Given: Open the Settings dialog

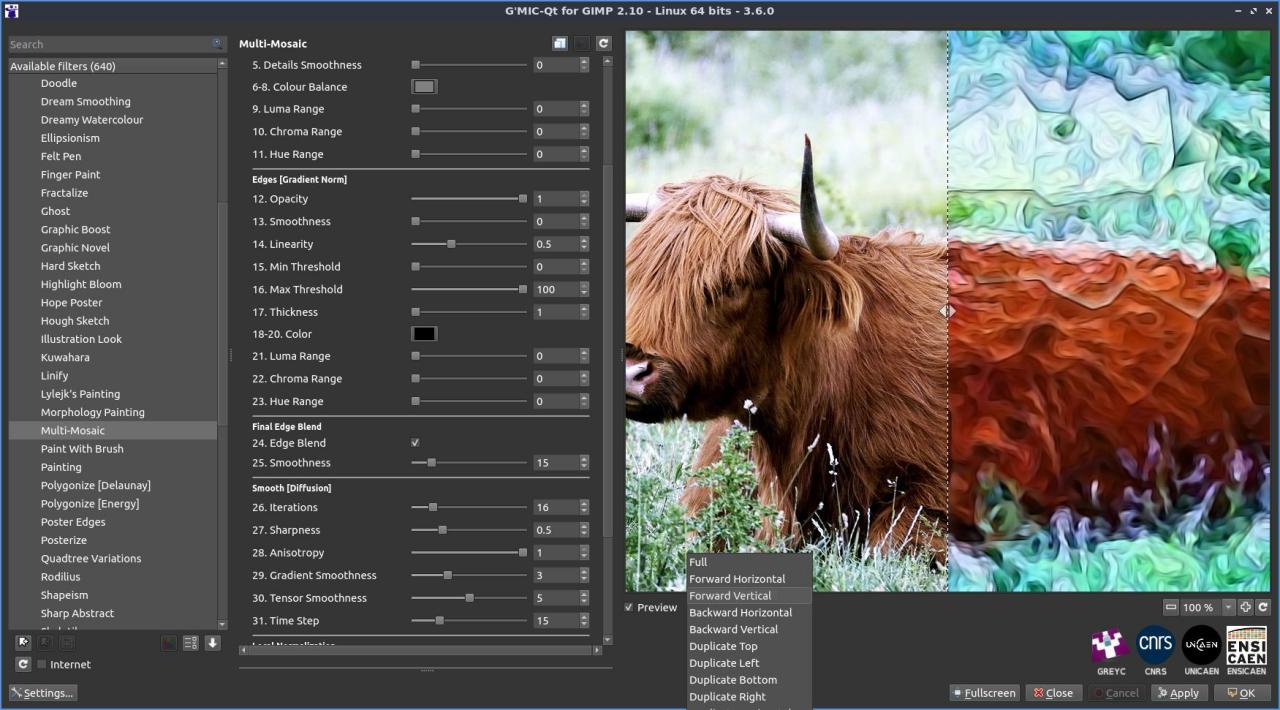Looking at the screenshot, I should tap(42, 693).
